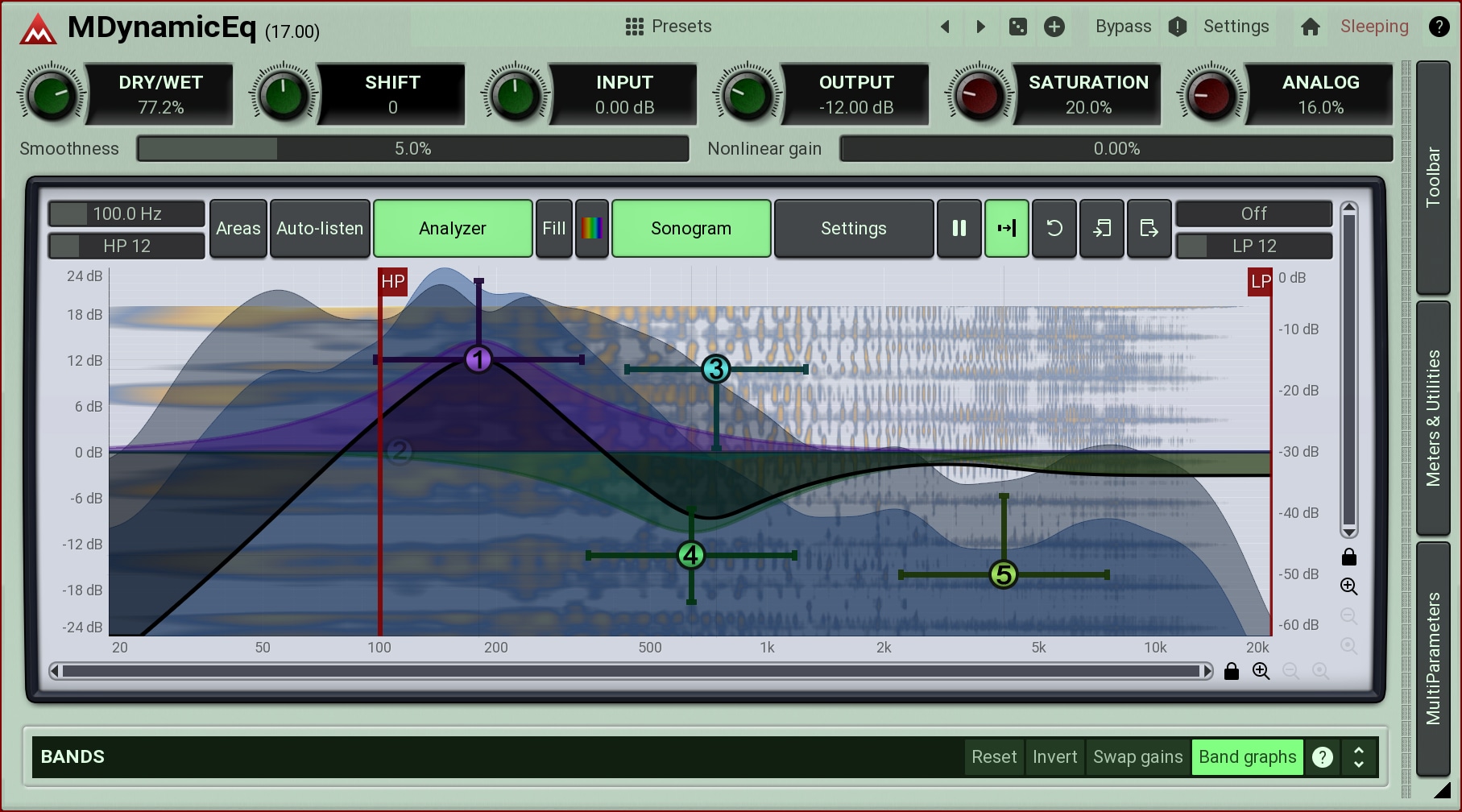Viewport: 1462px width, 812px height.
Task: Click the lock icon beside vertical scrollbar
Action: (x=1349, y=557)
